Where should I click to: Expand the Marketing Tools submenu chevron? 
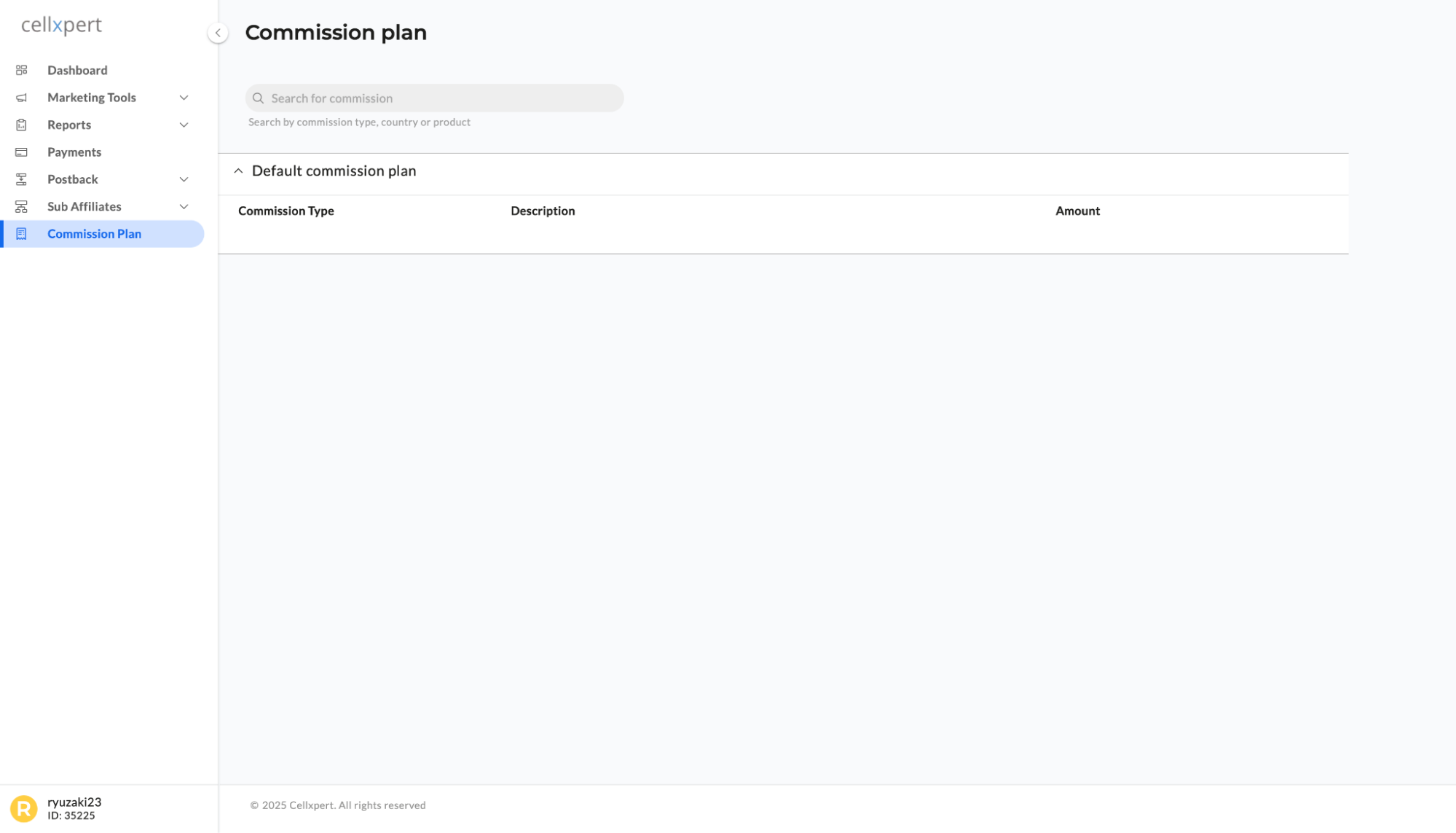point(184,98)
